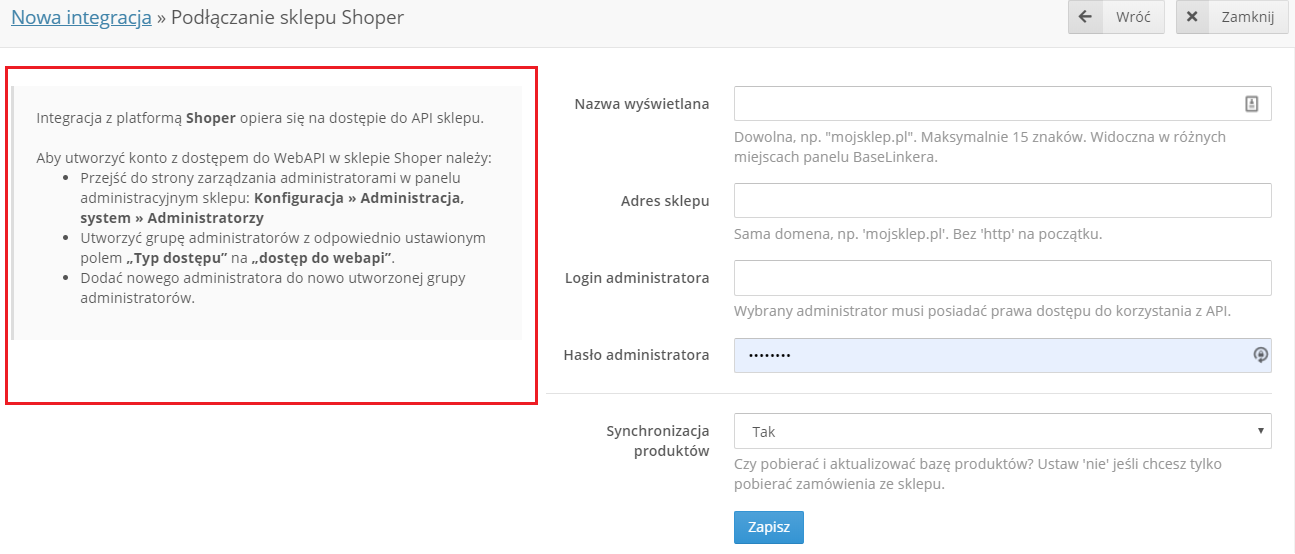The image size is (1295, 554).
Task: Focus the Hasło administratora password field
Action: click(x=1002, y=355)
